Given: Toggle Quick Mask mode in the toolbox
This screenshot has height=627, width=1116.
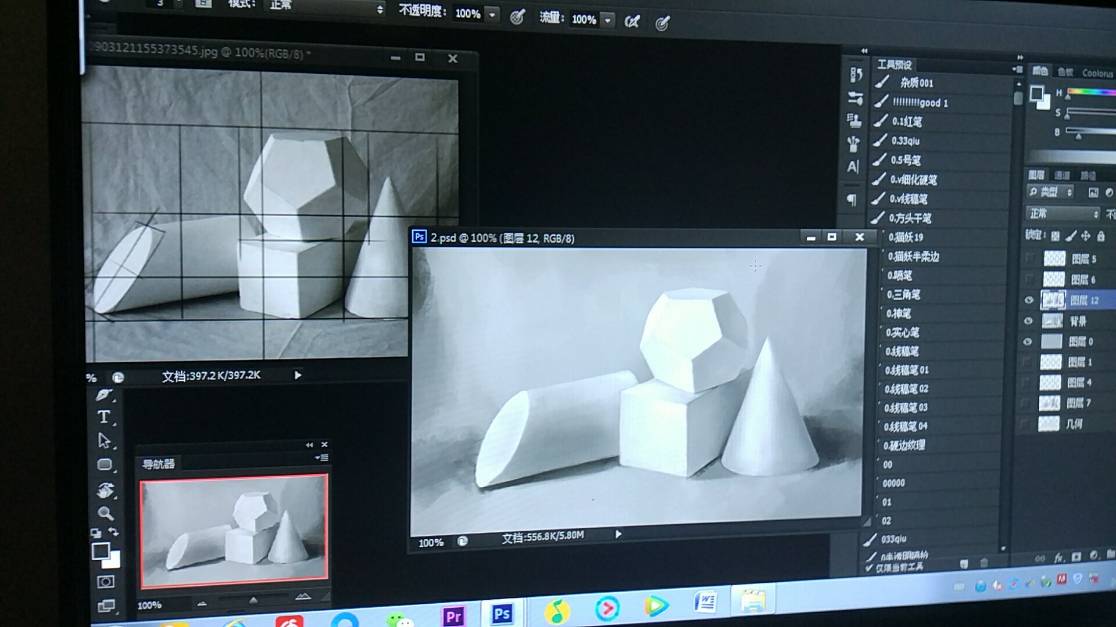Looking at the screenshot, I should click(x=105, y=582).
